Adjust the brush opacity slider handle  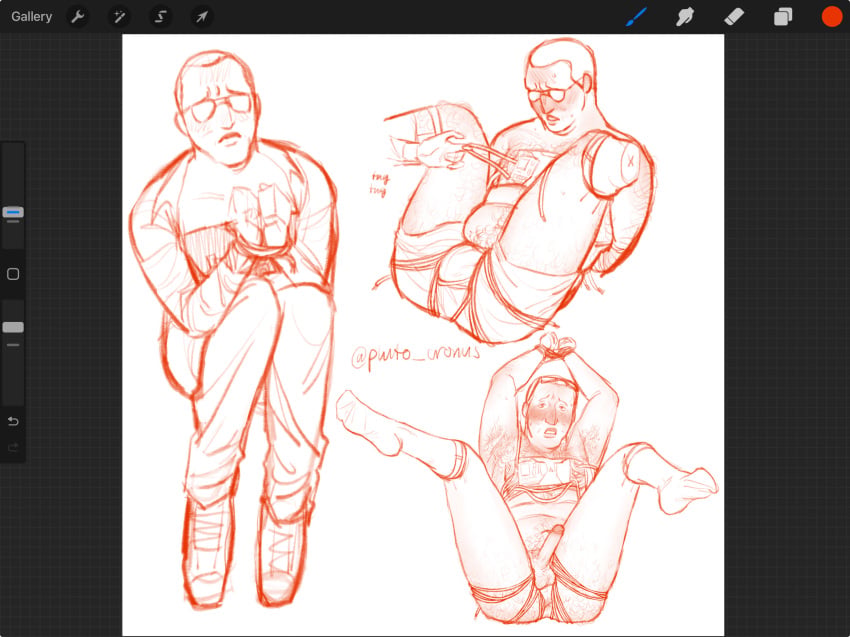pyautogui.click(x=13, y=327)
